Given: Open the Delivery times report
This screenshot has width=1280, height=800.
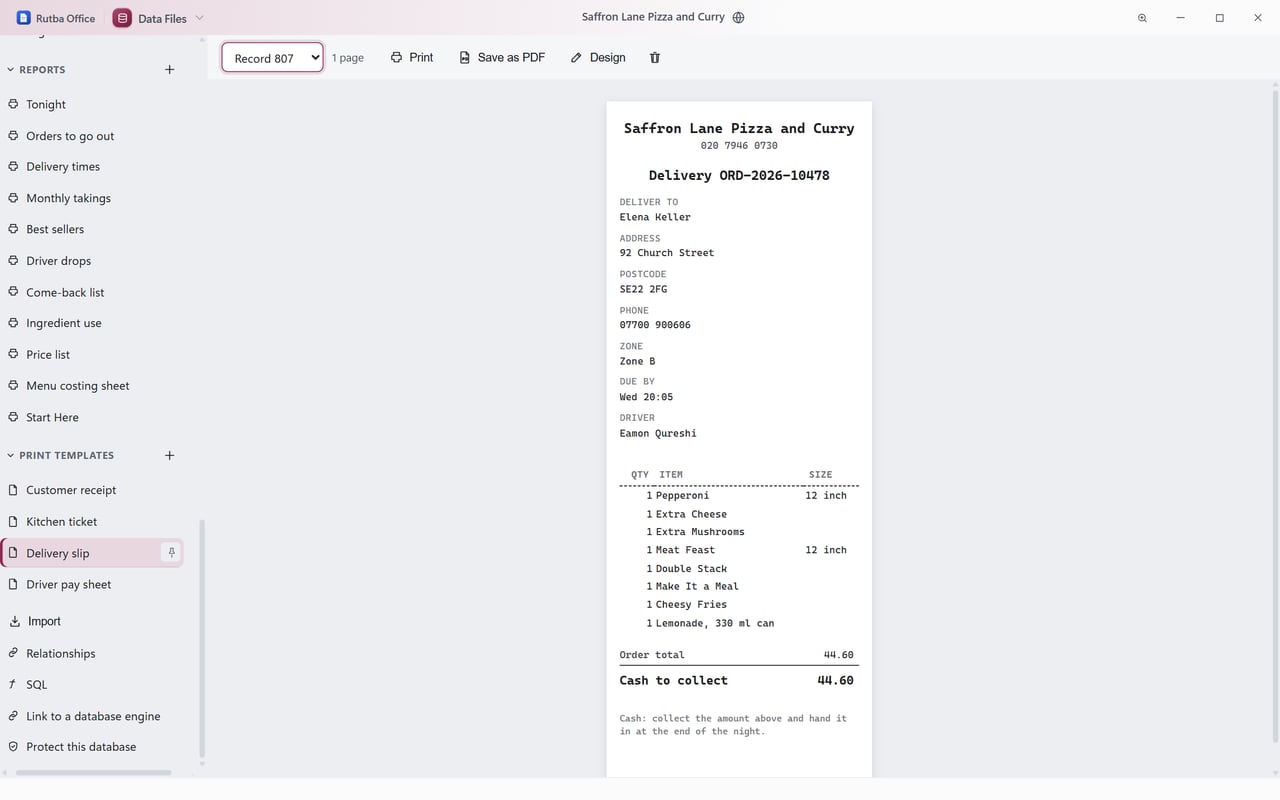Looking at the screenshot, I should pyautogui.click(x=92, y=167).
